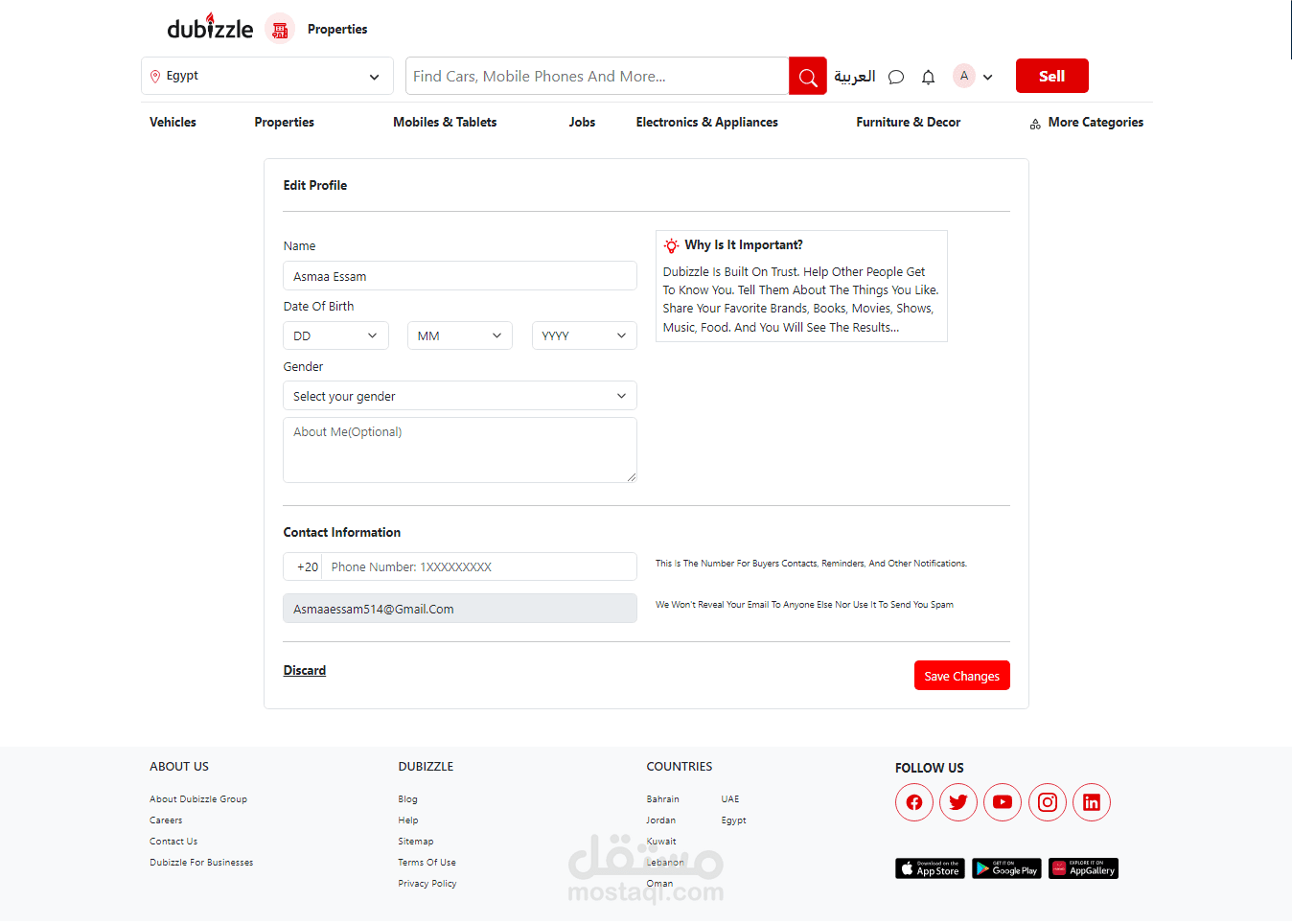
Task: Click the +20 country code prefix
Action: point(307,567)
